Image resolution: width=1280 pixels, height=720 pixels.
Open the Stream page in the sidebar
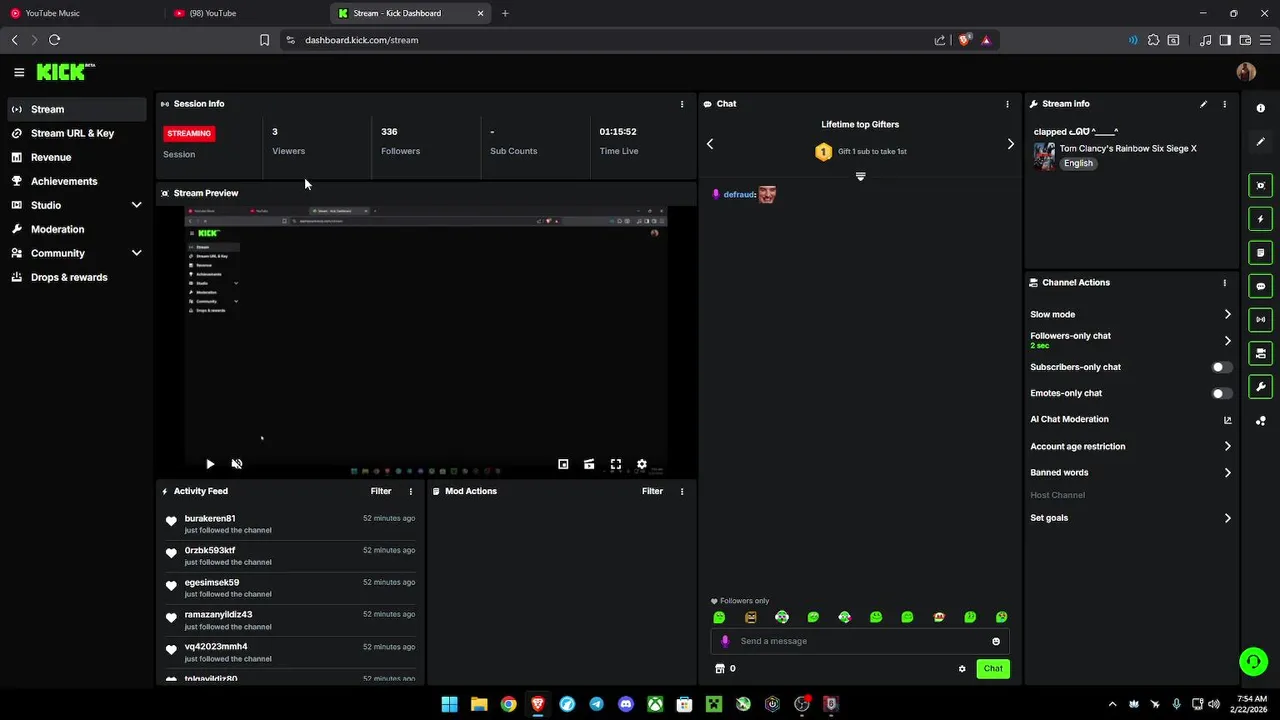click(x=77, y=109)
